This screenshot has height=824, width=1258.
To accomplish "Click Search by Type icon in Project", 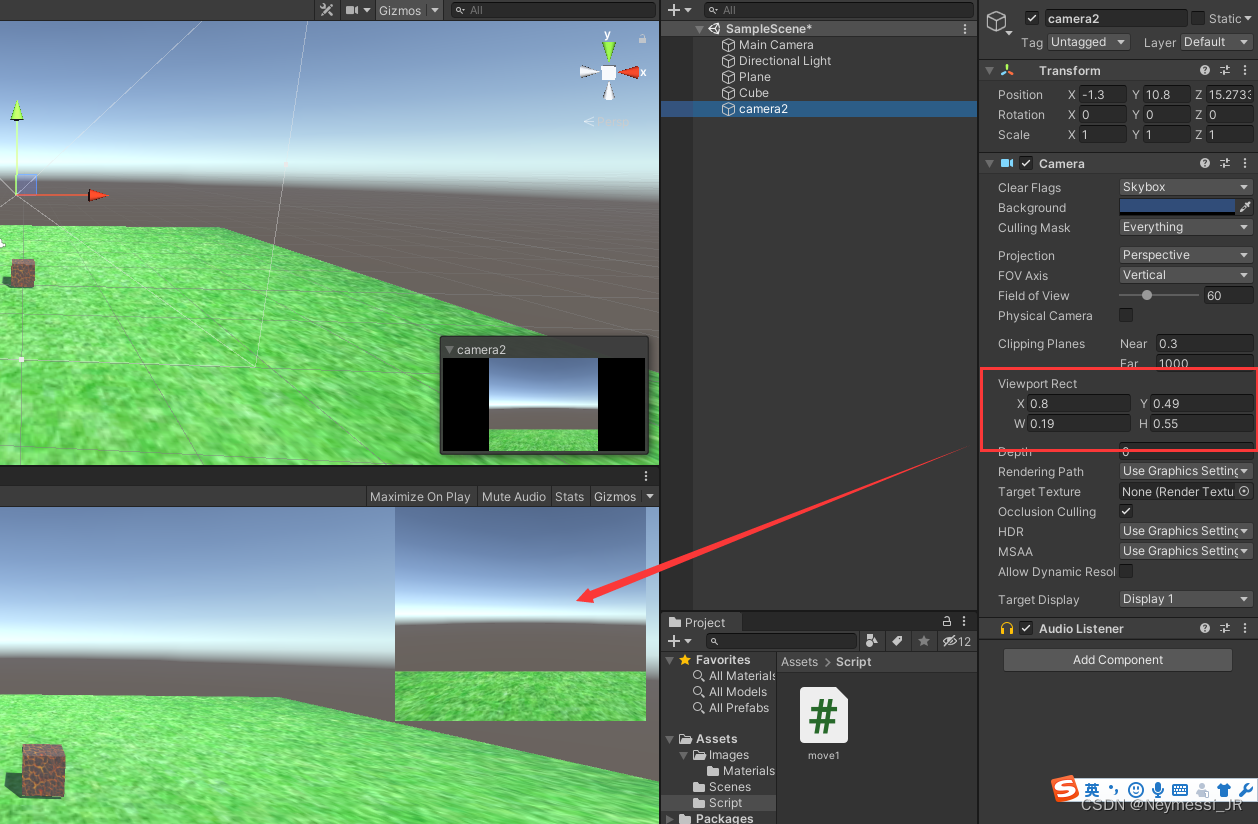I will [x=872, y=641].
